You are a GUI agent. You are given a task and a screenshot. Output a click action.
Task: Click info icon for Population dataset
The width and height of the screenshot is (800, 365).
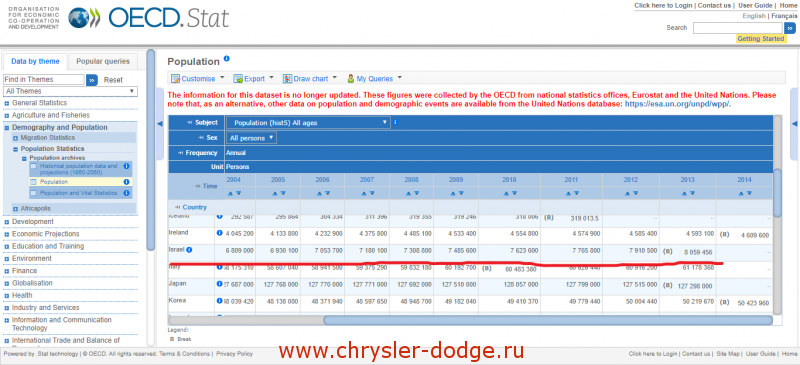tap(127, 181)
